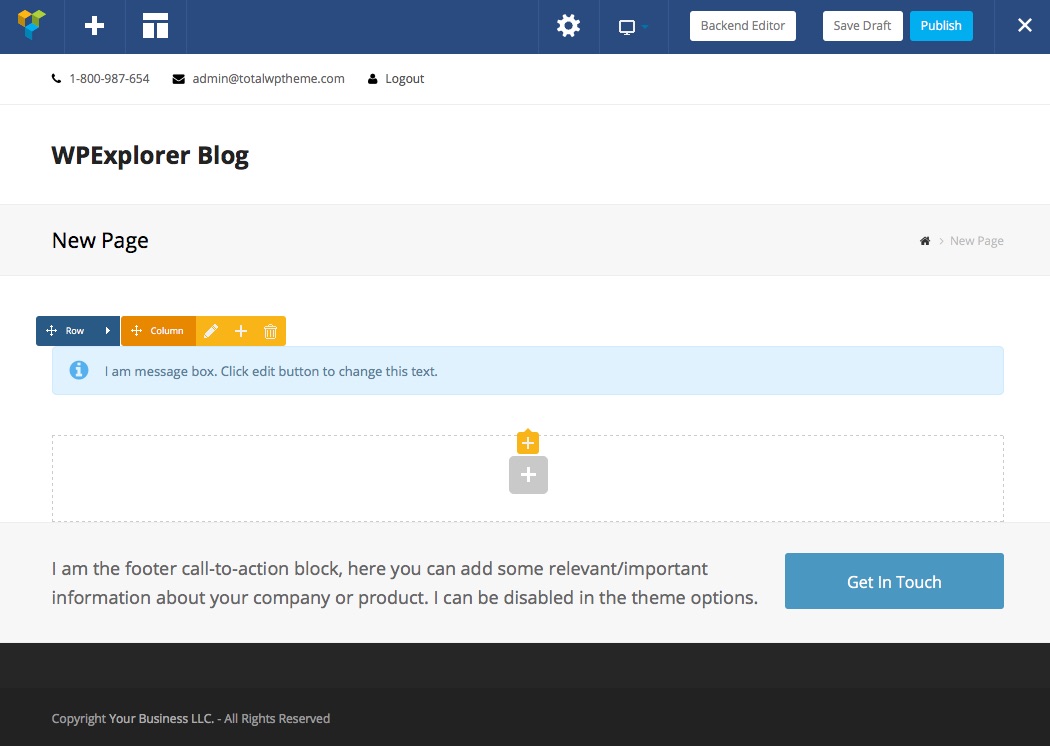Click the Column move handle icon

136,331
